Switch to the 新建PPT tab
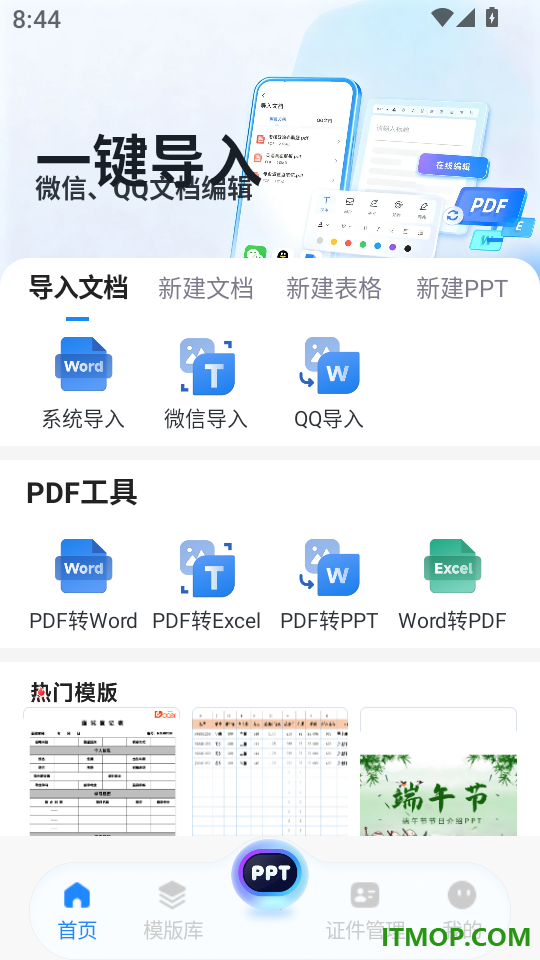The width and height of the screenshot is (540, 960). coord(462,288)
